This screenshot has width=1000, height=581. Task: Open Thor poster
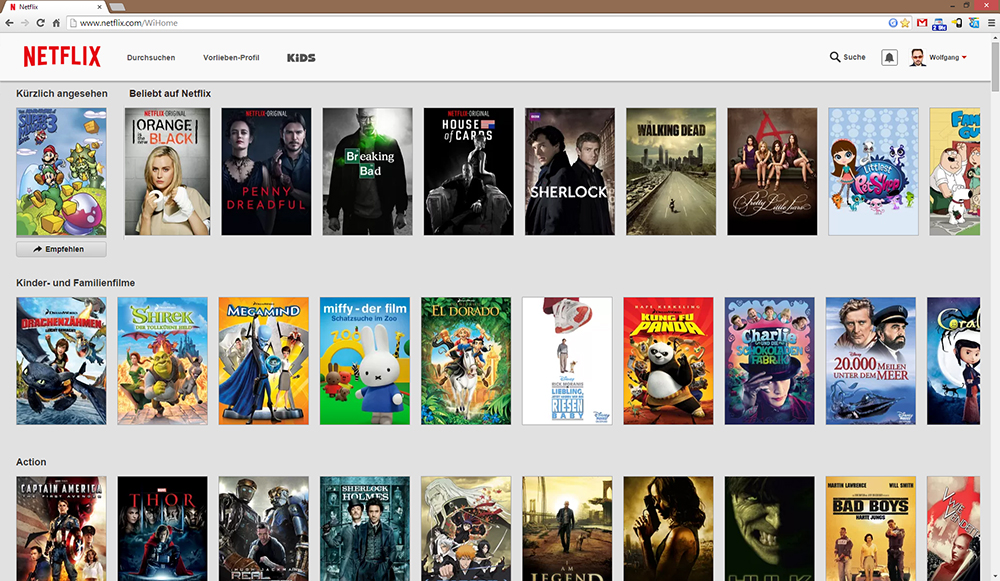point(162,529)
